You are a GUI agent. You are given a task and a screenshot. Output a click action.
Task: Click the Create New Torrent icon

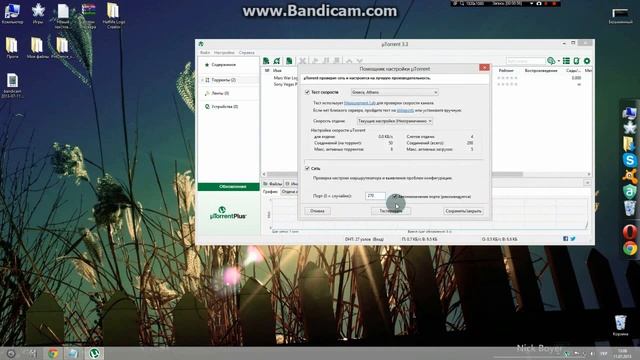click(289, 61)
